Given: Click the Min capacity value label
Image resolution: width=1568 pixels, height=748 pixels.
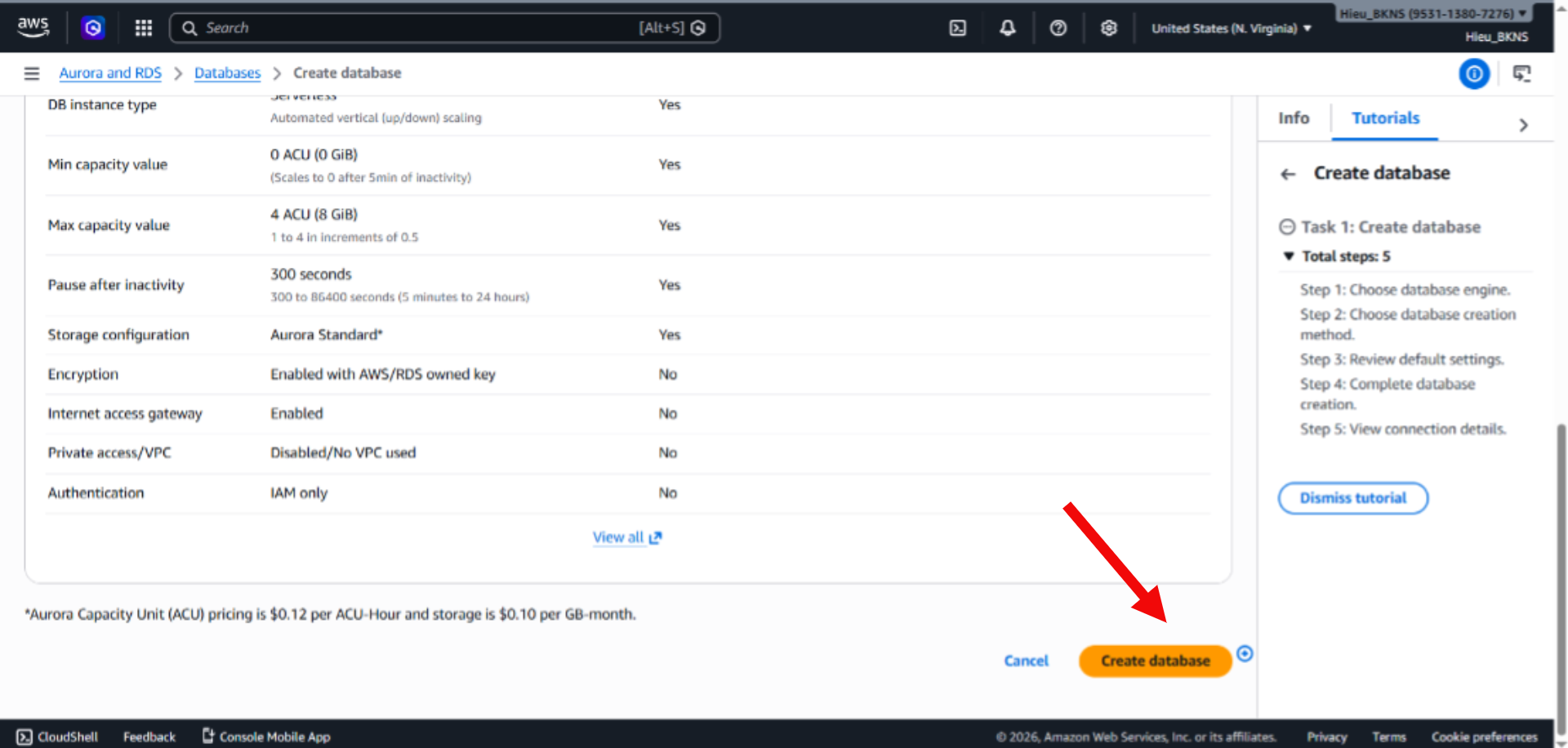Looking at the screenshot, I should pyautogui.click(x=107, y=165).
